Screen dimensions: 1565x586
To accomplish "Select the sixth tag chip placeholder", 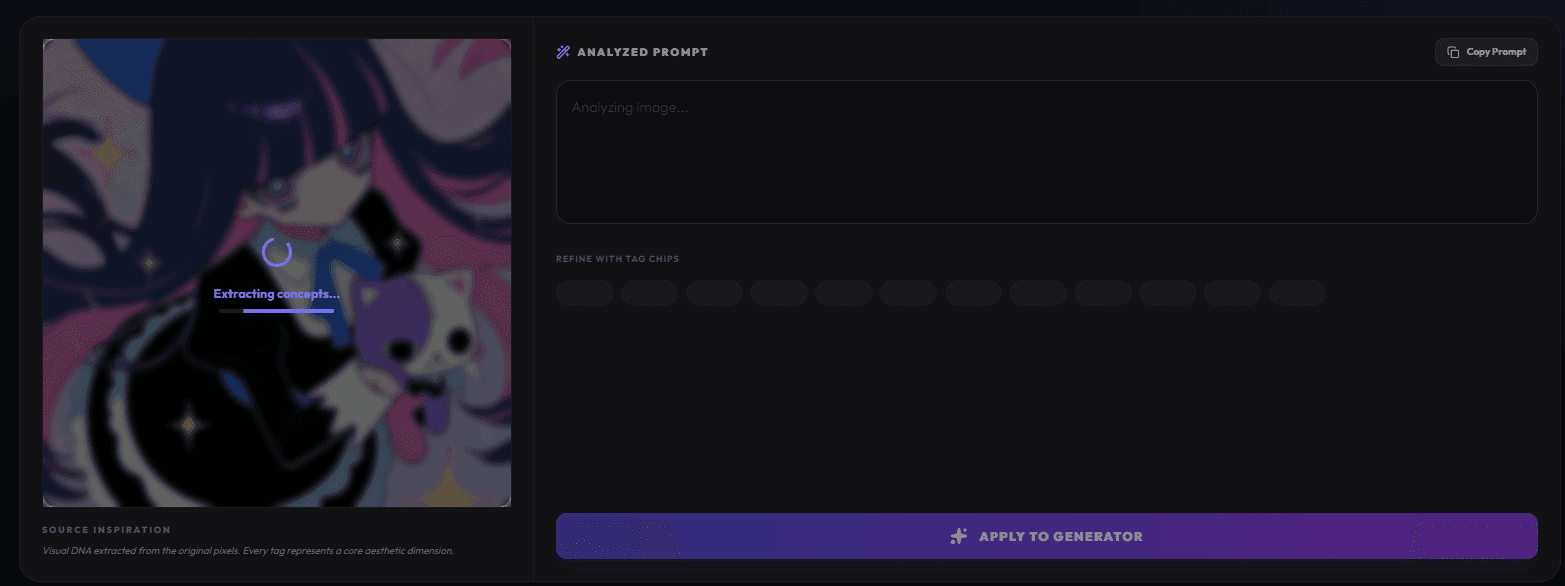I will tap(908, 293).
